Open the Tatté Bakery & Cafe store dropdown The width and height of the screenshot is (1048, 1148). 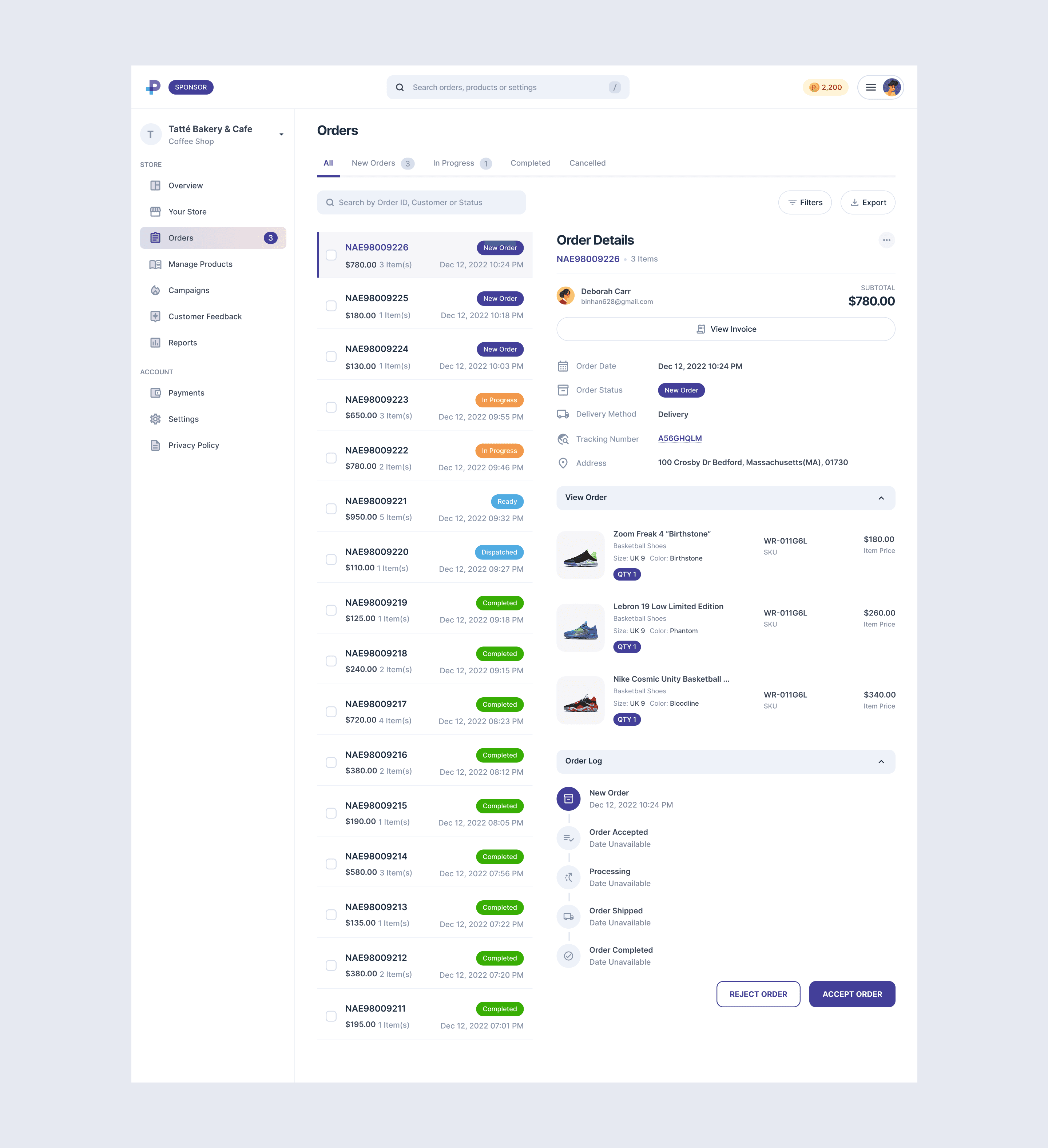(x=281, y=135)
